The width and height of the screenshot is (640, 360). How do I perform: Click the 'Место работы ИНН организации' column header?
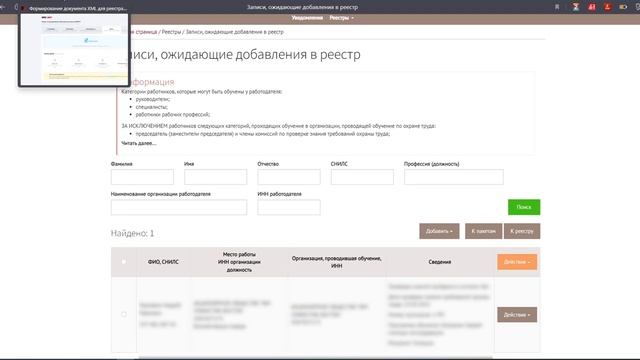239,262
